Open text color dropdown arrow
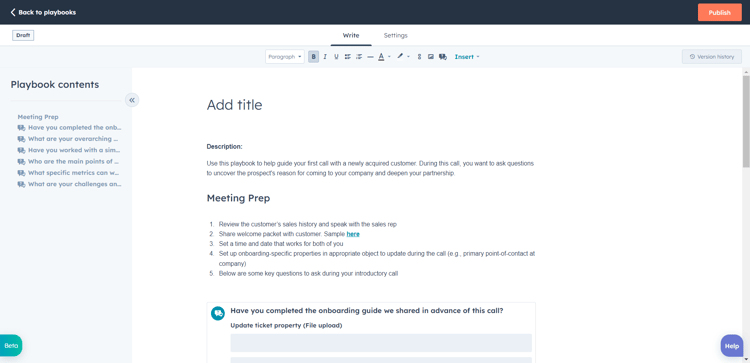The height and width of the screenshot is (363, 750). pos(389,56)
